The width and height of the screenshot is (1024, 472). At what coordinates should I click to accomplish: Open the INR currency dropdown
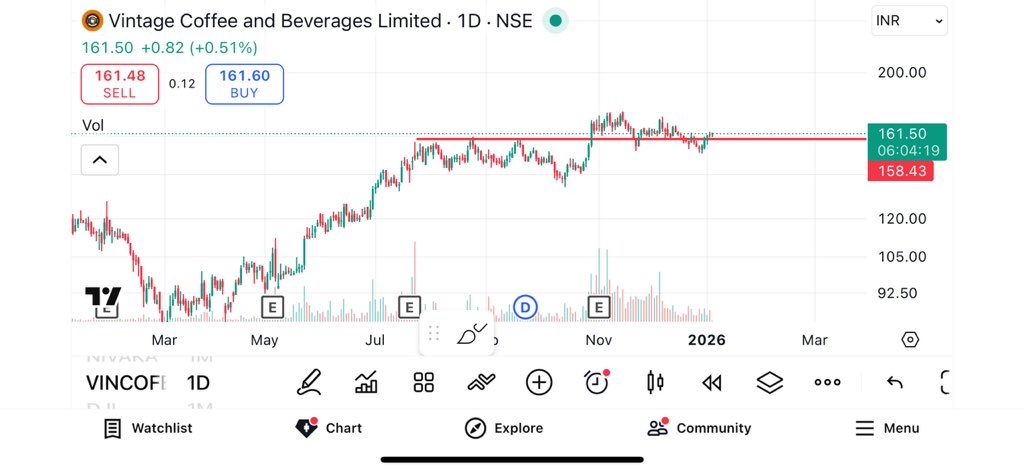910,21
